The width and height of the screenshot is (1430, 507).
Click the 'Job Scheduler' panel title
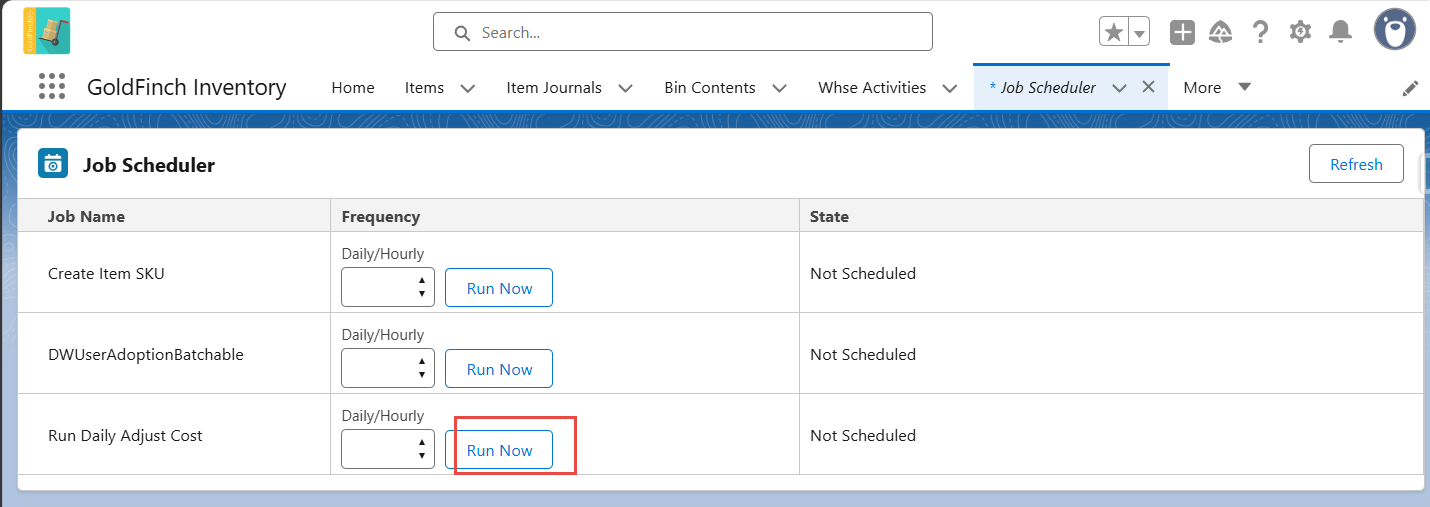point(149,165)
